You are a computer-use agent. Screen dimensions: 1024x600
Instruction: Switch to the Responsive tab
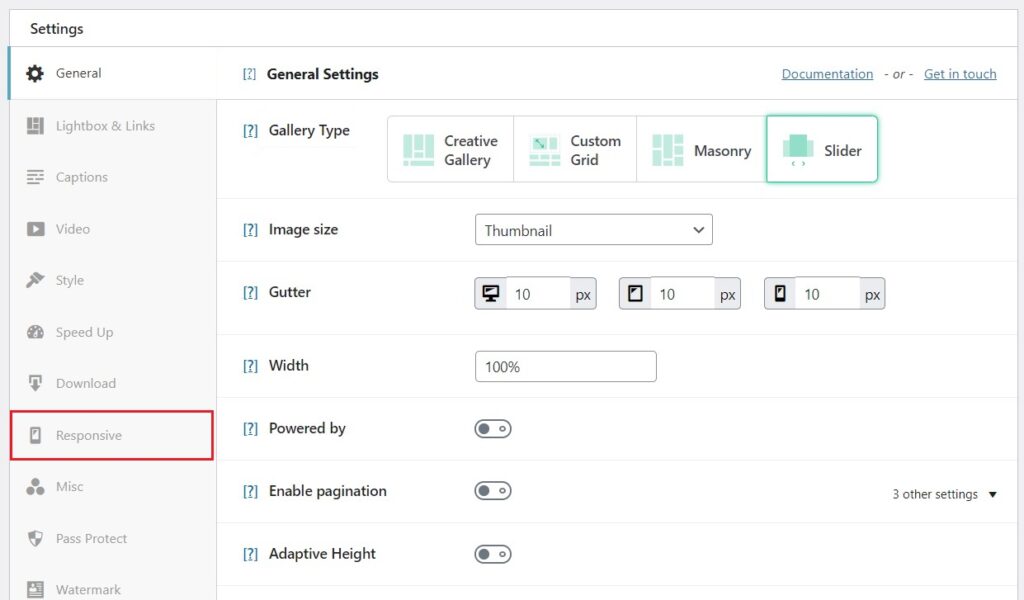pyautogui.click(x=91, y=435)
